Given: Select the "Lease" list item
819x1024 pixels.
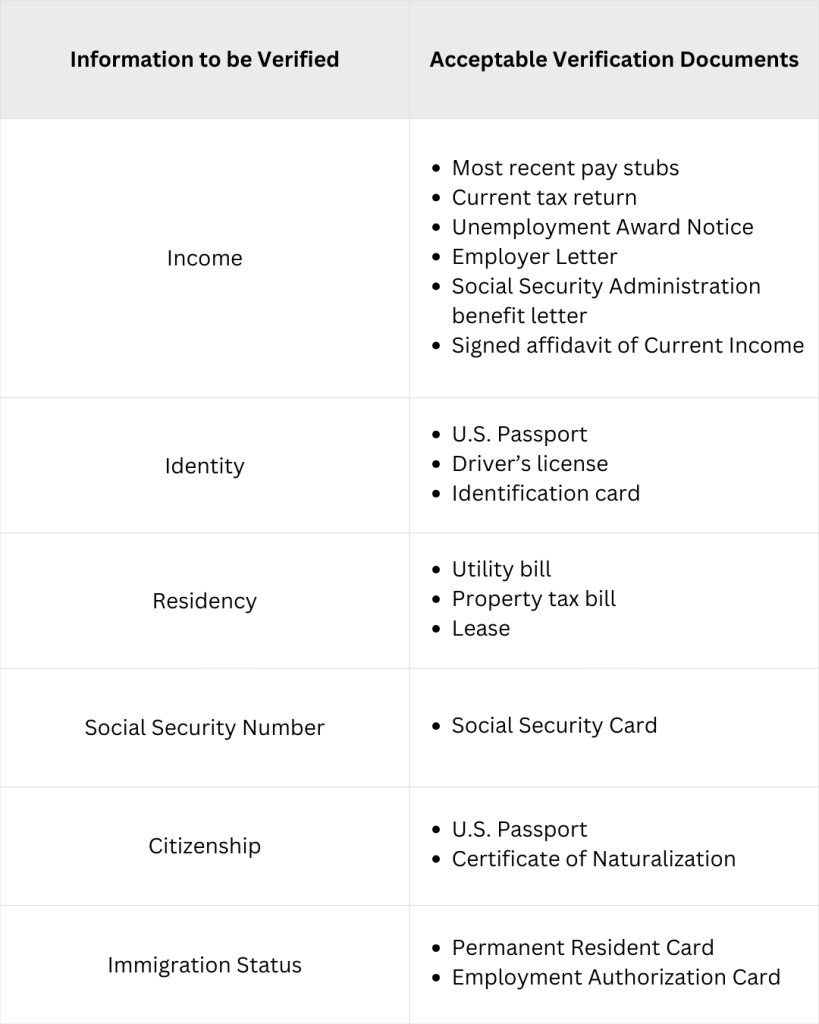Looking at the screenshot, I should pos(480,628).
